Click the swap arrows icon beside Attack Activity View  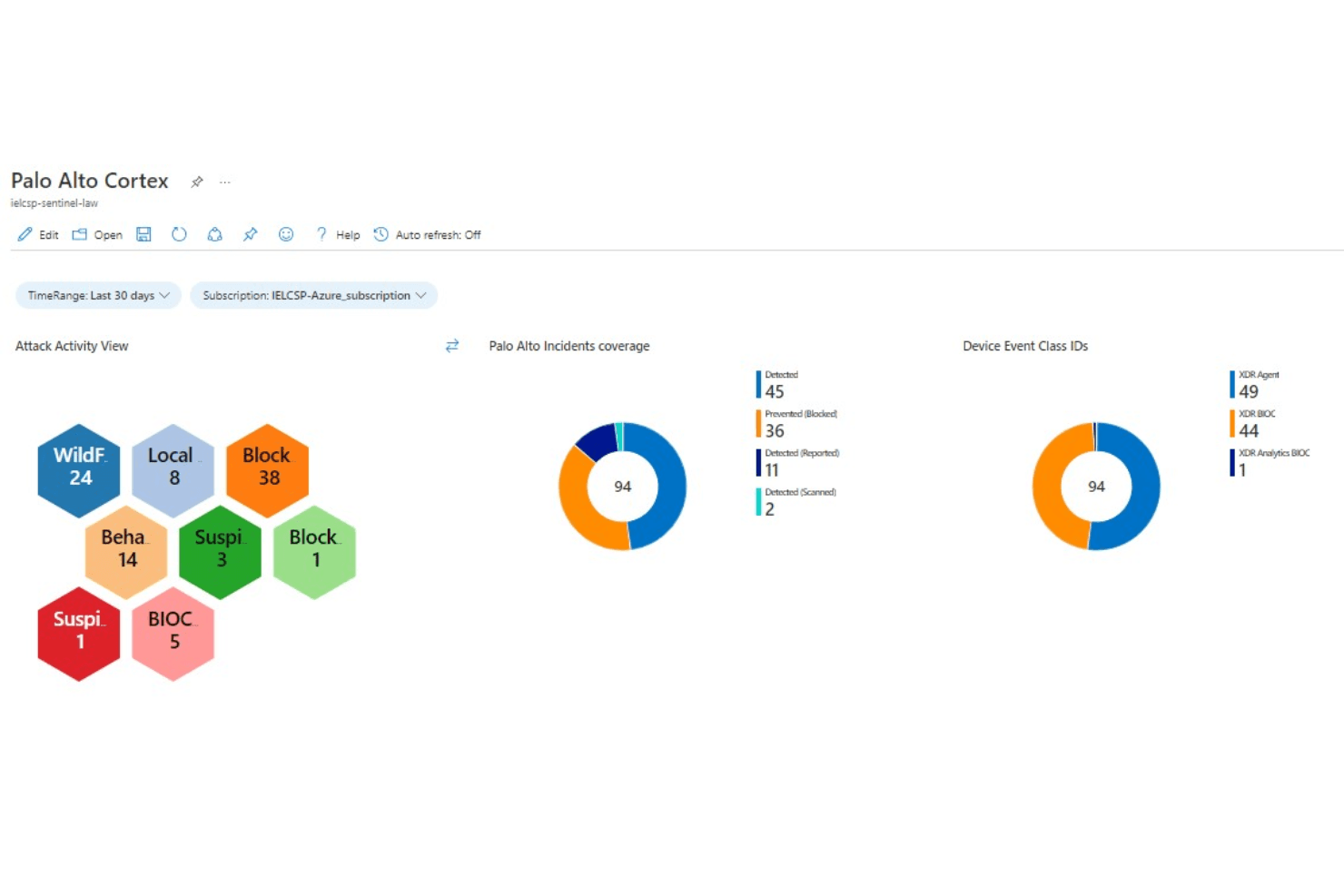pos(452,346)
